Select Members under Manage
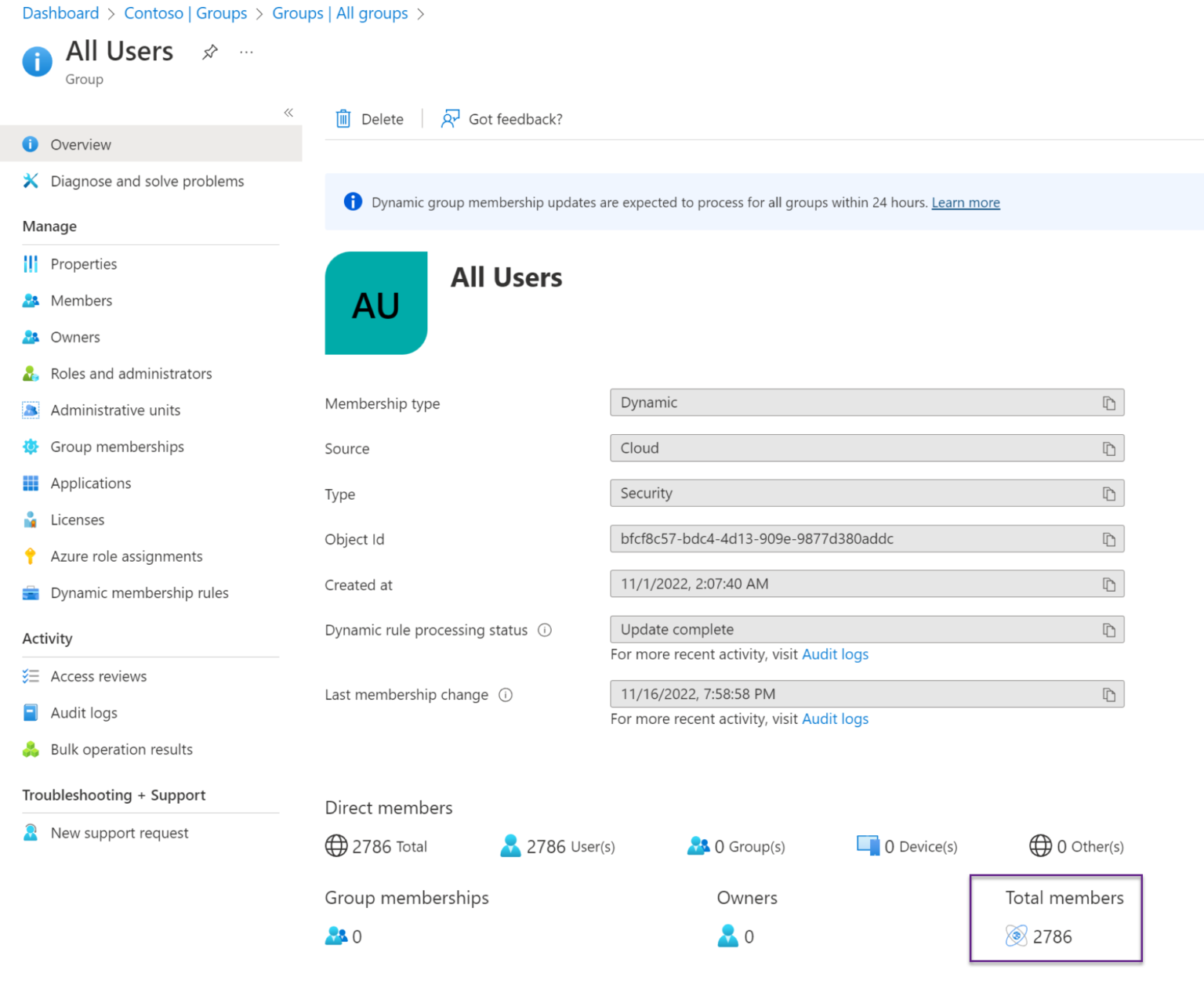Image resolution: width=1204 pixels, height=999 pixels. [81, 300]
